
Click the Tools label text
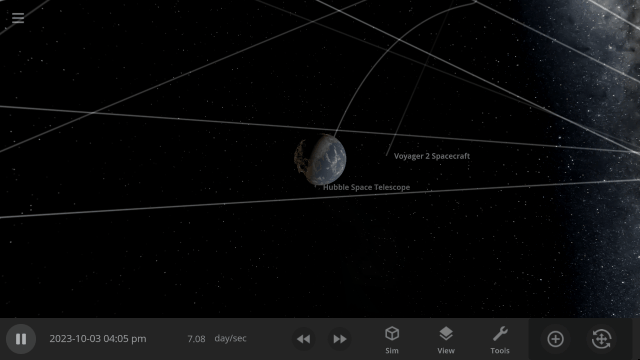[x=500, y=351]
